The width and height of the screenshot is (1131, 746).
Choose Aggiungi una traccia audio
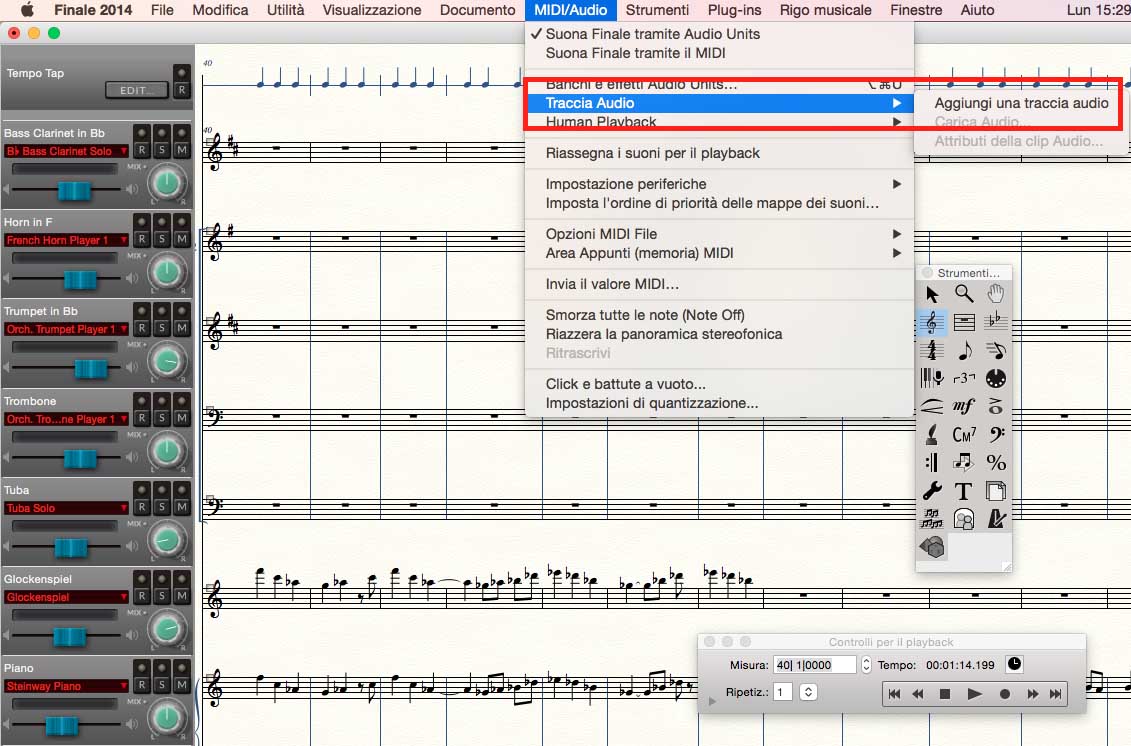click(1021, 103)
